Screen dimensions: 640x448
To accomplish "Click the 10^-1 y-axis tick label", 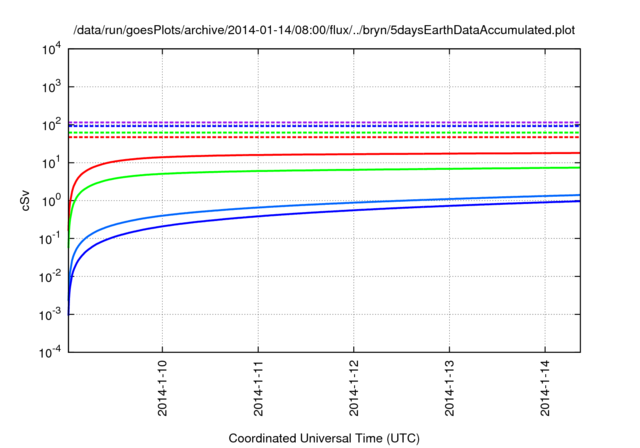I will [51, 238].
